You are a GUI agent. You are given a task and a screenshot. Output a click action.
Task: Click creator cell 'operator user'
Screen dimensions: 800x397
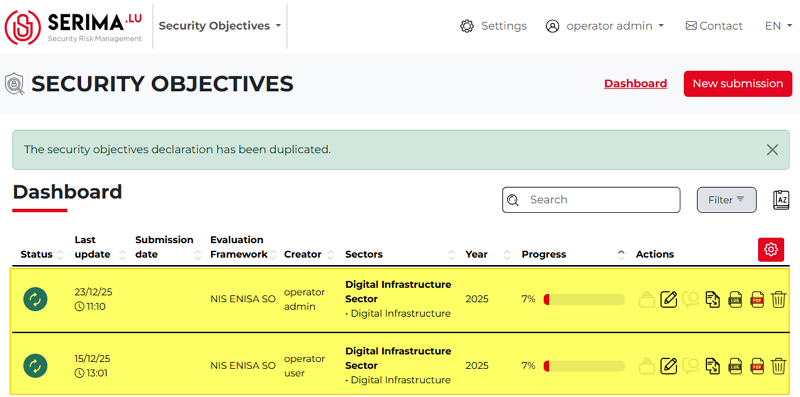(305, 366)
